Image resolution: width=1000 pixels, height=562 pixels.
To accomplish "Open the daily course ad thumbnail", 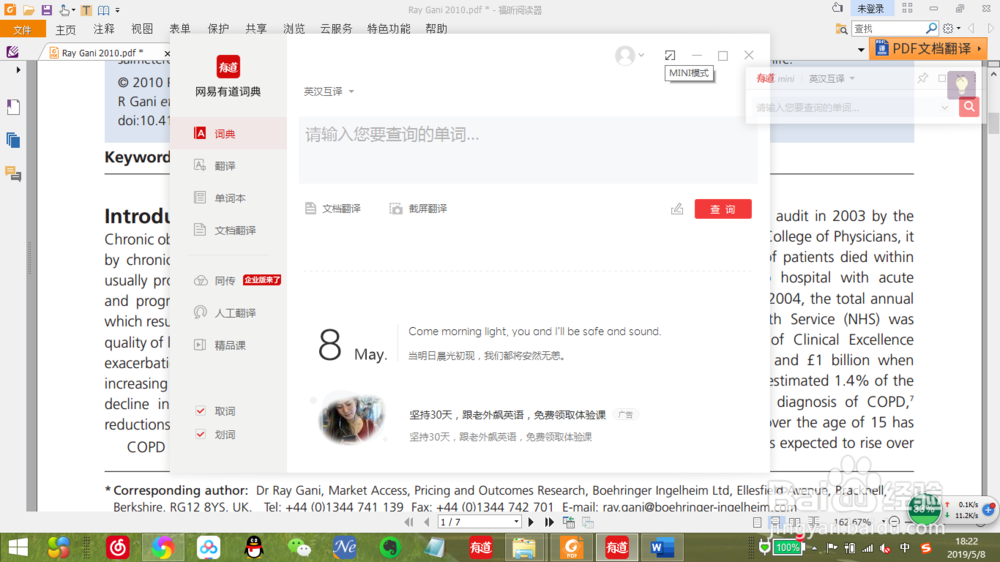I will click(x=351, y=418).
